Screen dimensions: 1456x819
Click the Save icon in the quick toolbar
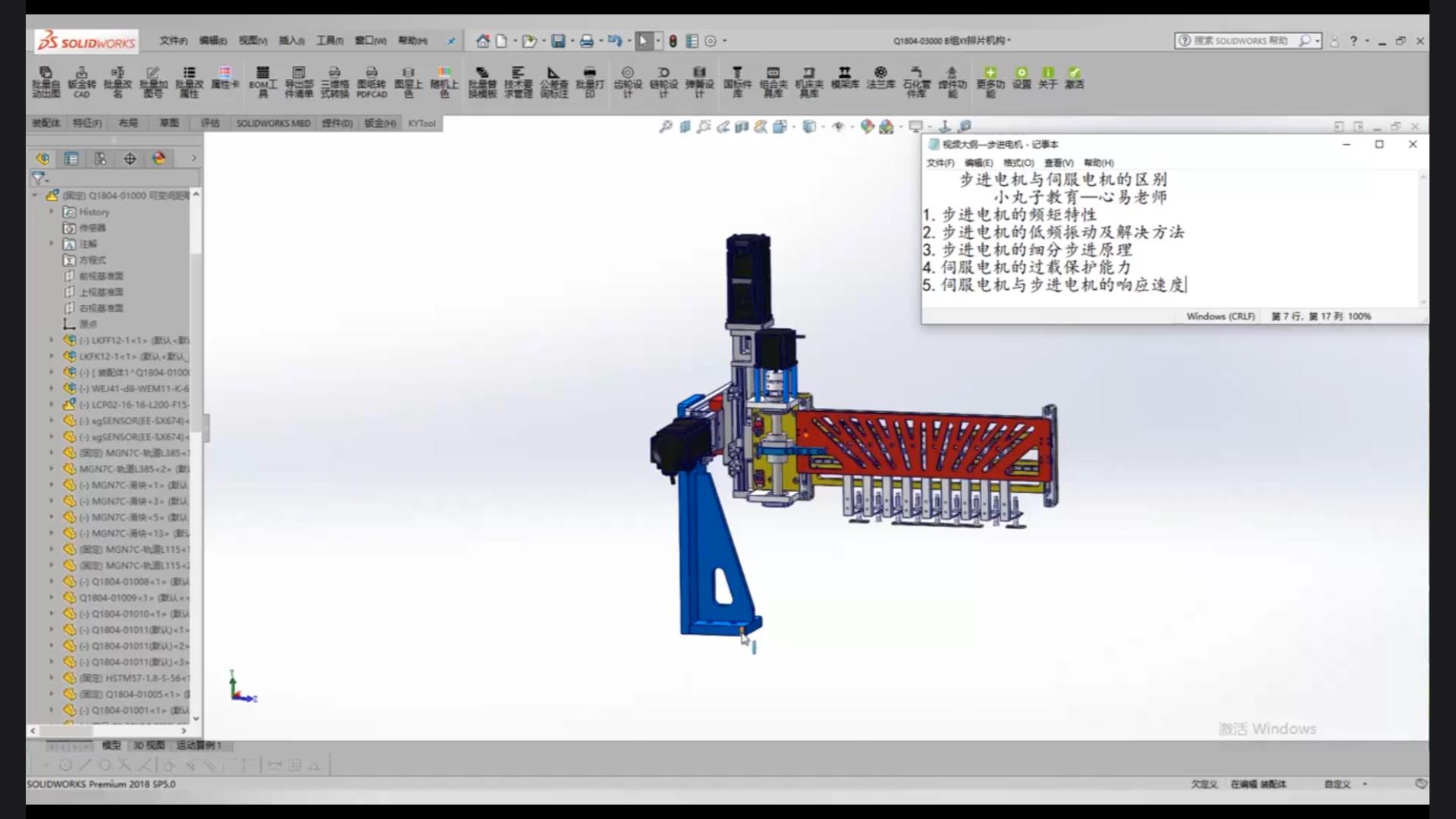point(558,41)
